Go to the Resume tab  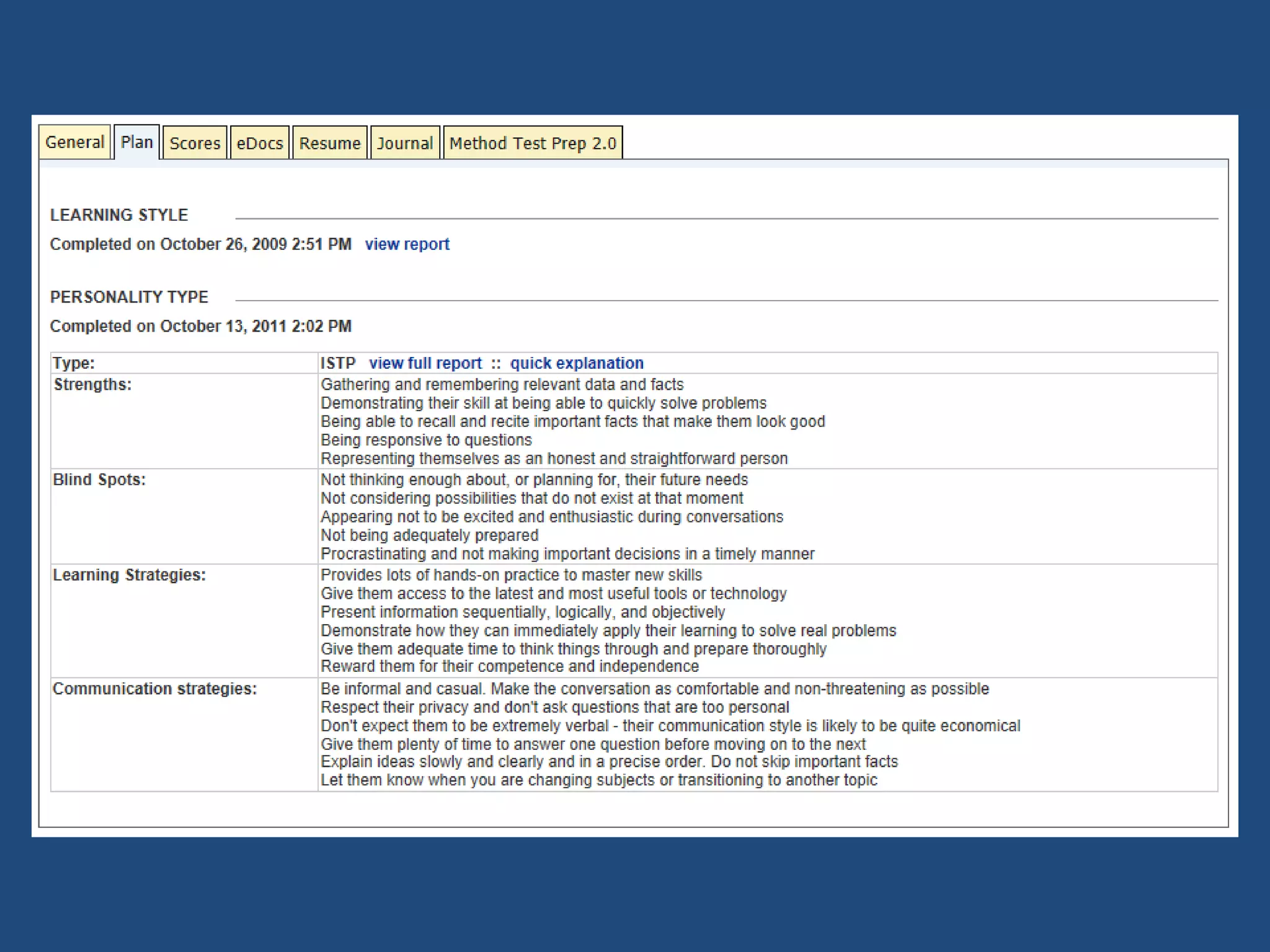pyautogui.click(x=329, y=143)
